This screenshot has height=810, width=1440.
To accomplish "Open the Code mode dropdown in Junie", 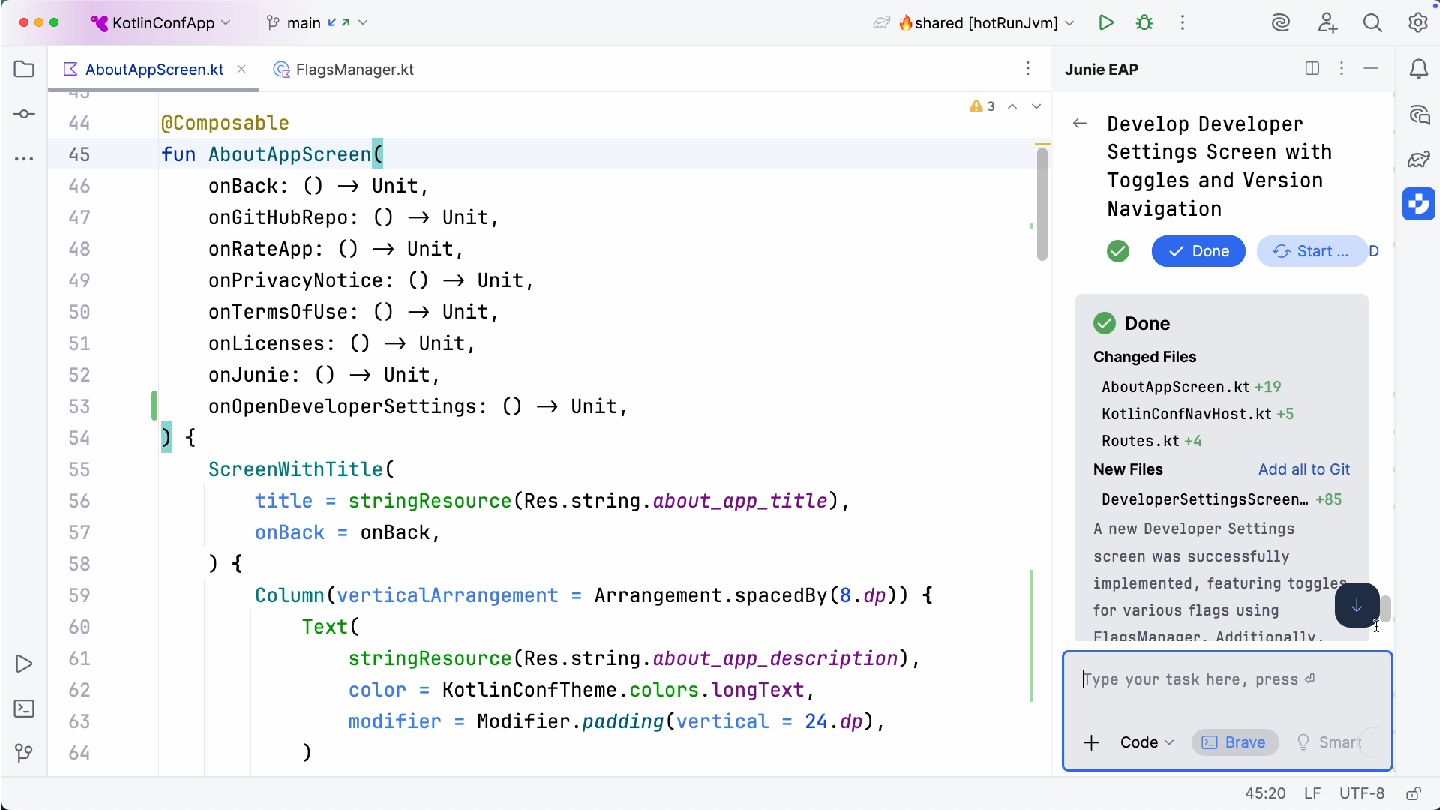I will tap(1147, 742).
